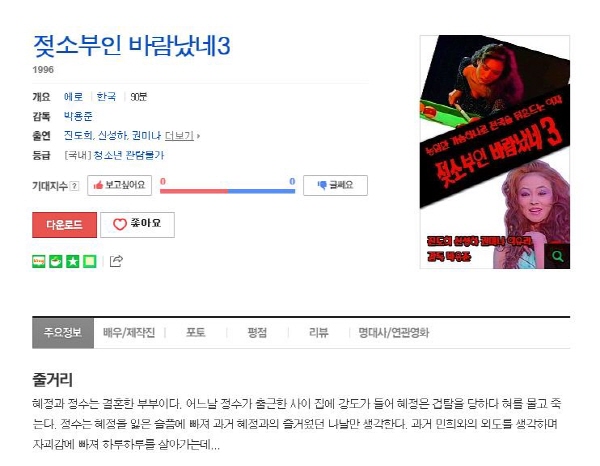Share to Naver Cafe cup icon
600x466 pixels.
click(55, 261)
